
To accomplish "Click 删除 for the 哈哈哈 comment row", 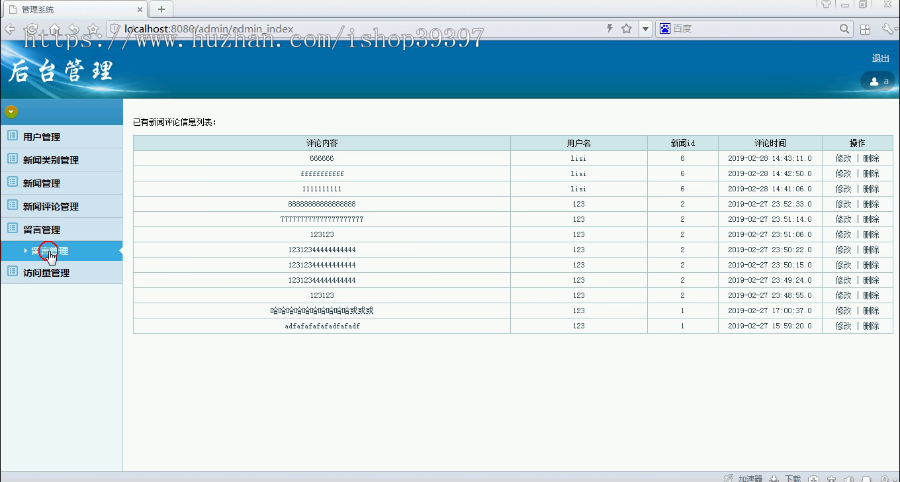I will pyautogui.click(x=871, y=310).
